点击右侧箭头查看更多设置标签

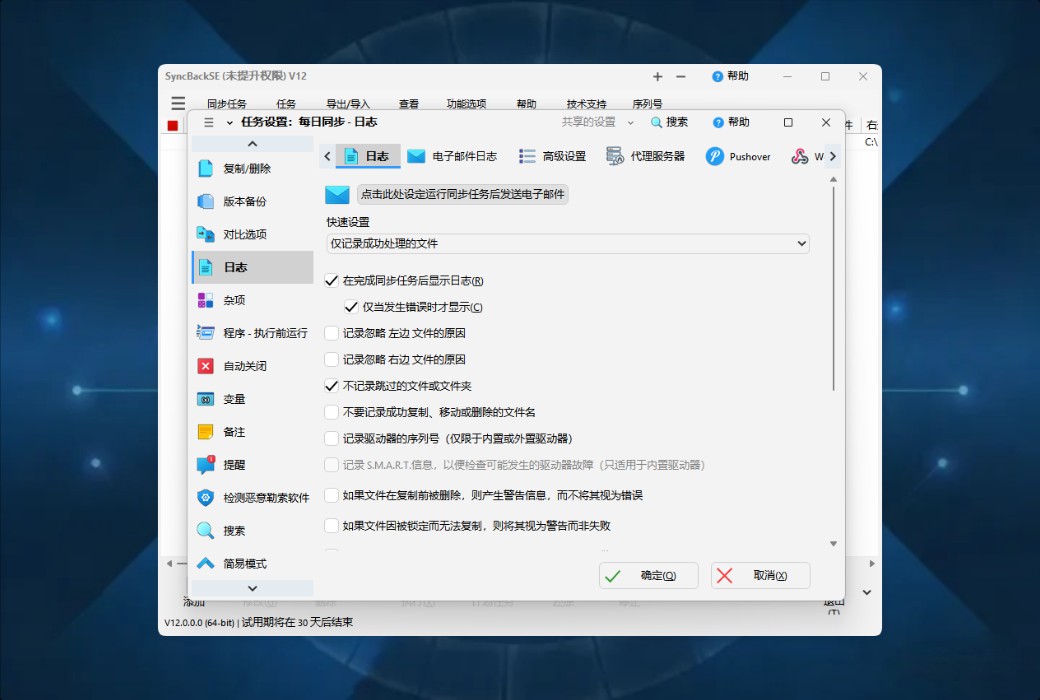point(833,156)
